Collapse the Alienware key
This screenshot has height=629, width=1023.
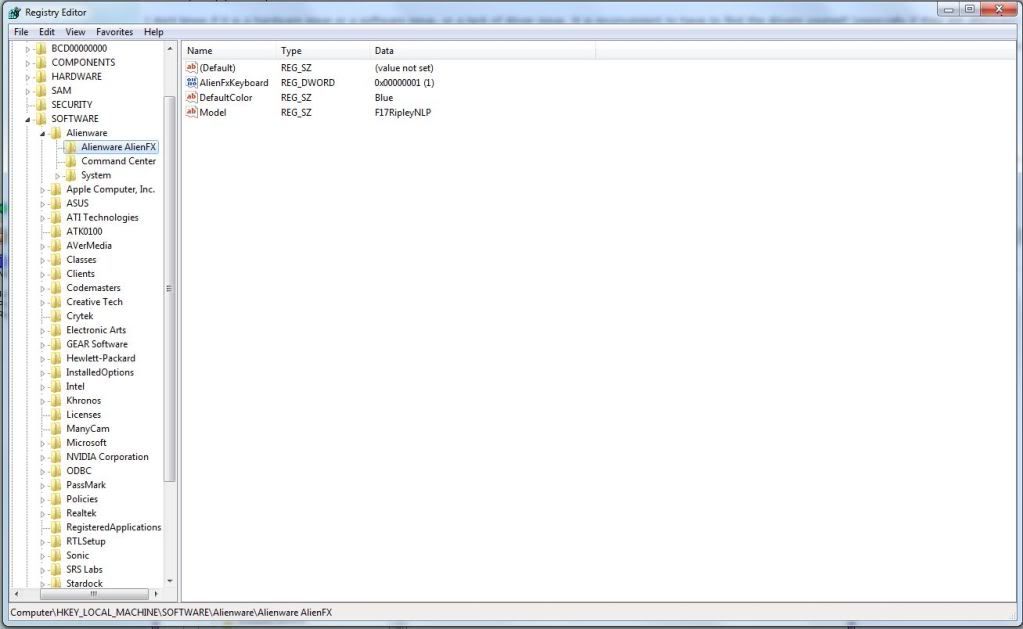pyautogui.click(x=42, y=133)
